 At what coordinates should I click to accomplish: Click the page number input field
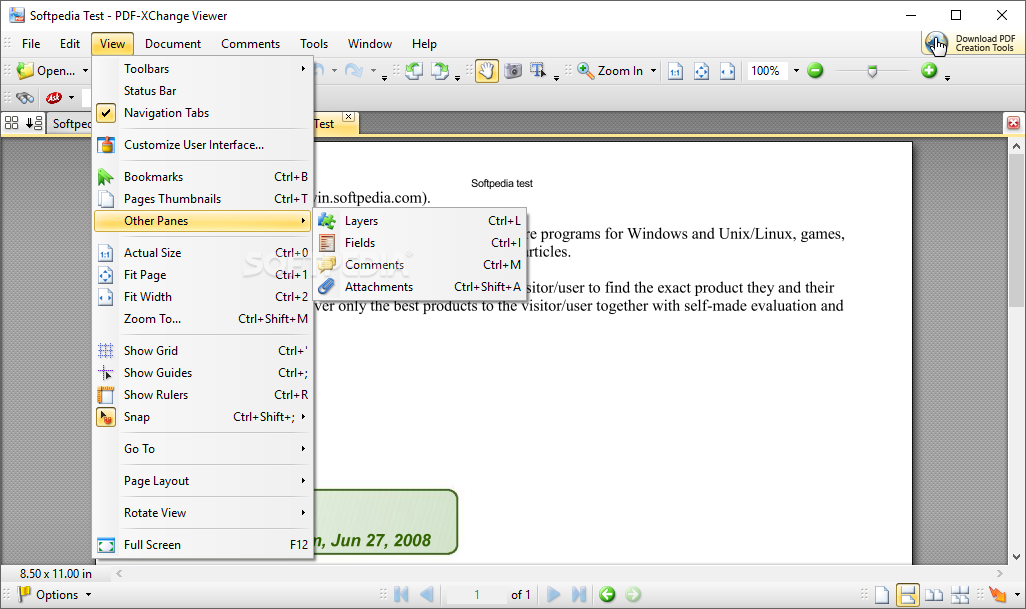point(476,594)
